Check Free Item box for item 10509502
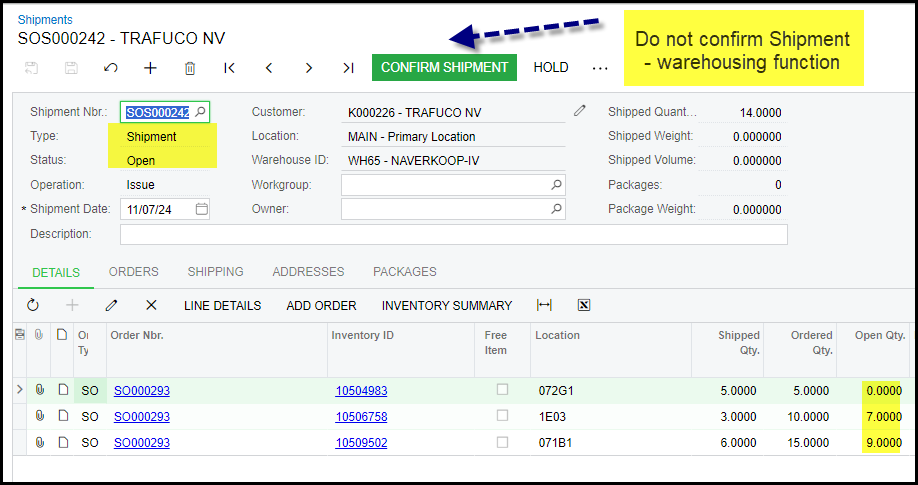This screenshot has height=485, width=918. (x=502, y=442)
